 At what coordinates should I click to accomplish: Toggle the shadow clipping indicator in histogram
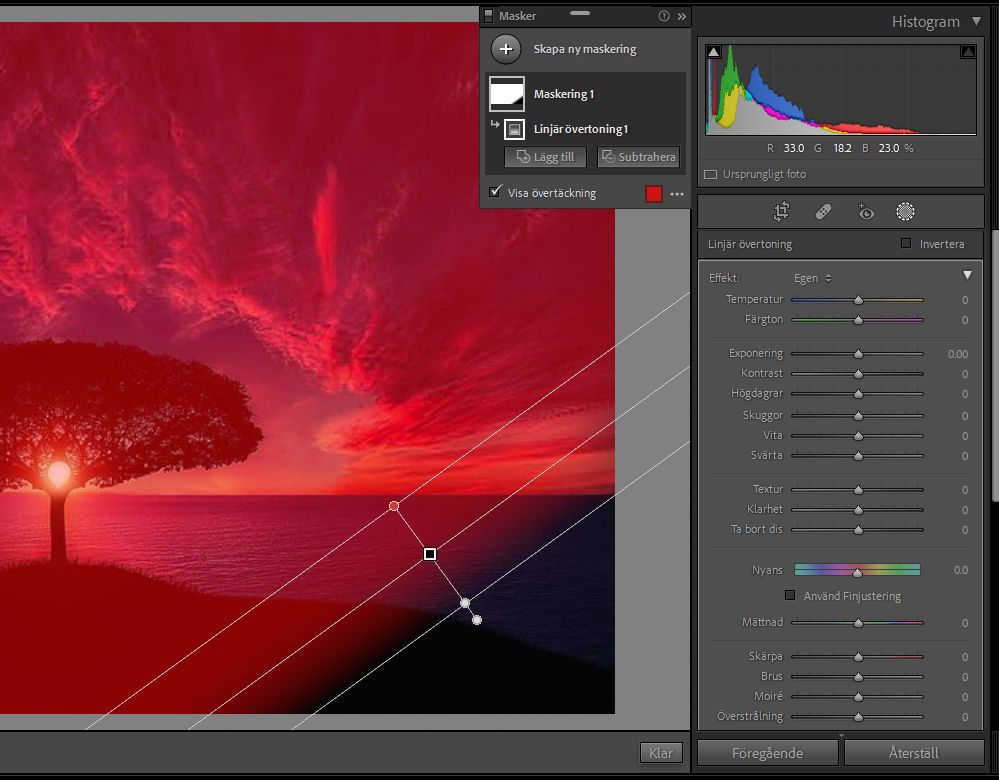(714, 52)
